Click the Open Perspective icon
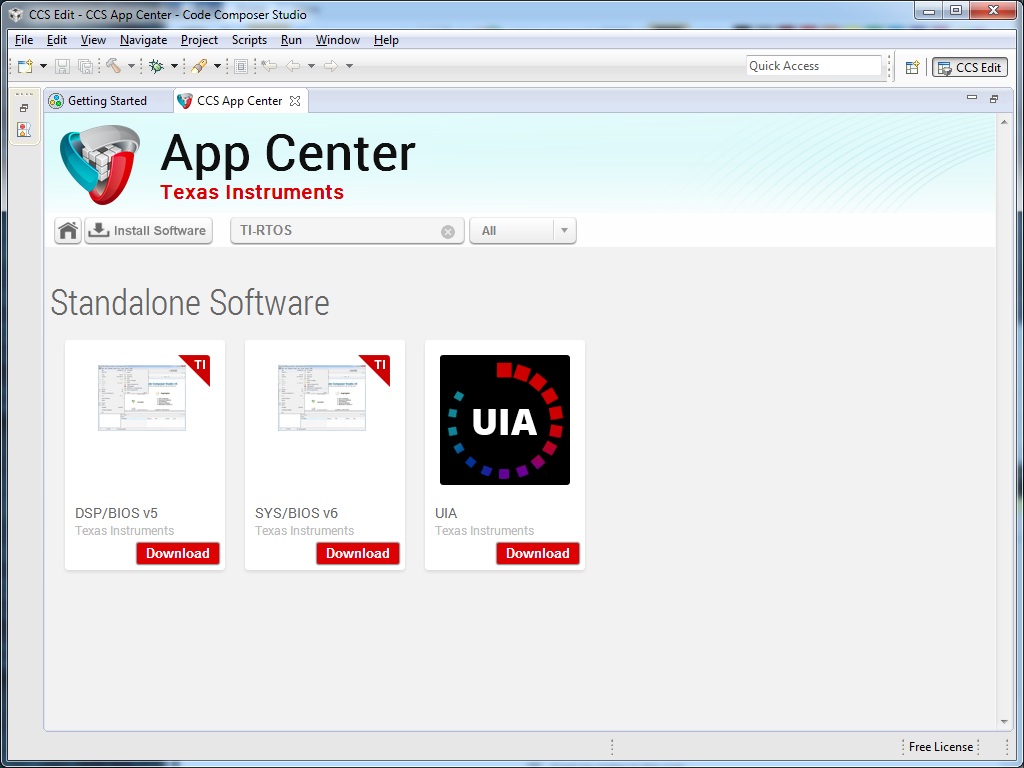Viewport: 1024px width, 768px height. (x=912, y=67)
